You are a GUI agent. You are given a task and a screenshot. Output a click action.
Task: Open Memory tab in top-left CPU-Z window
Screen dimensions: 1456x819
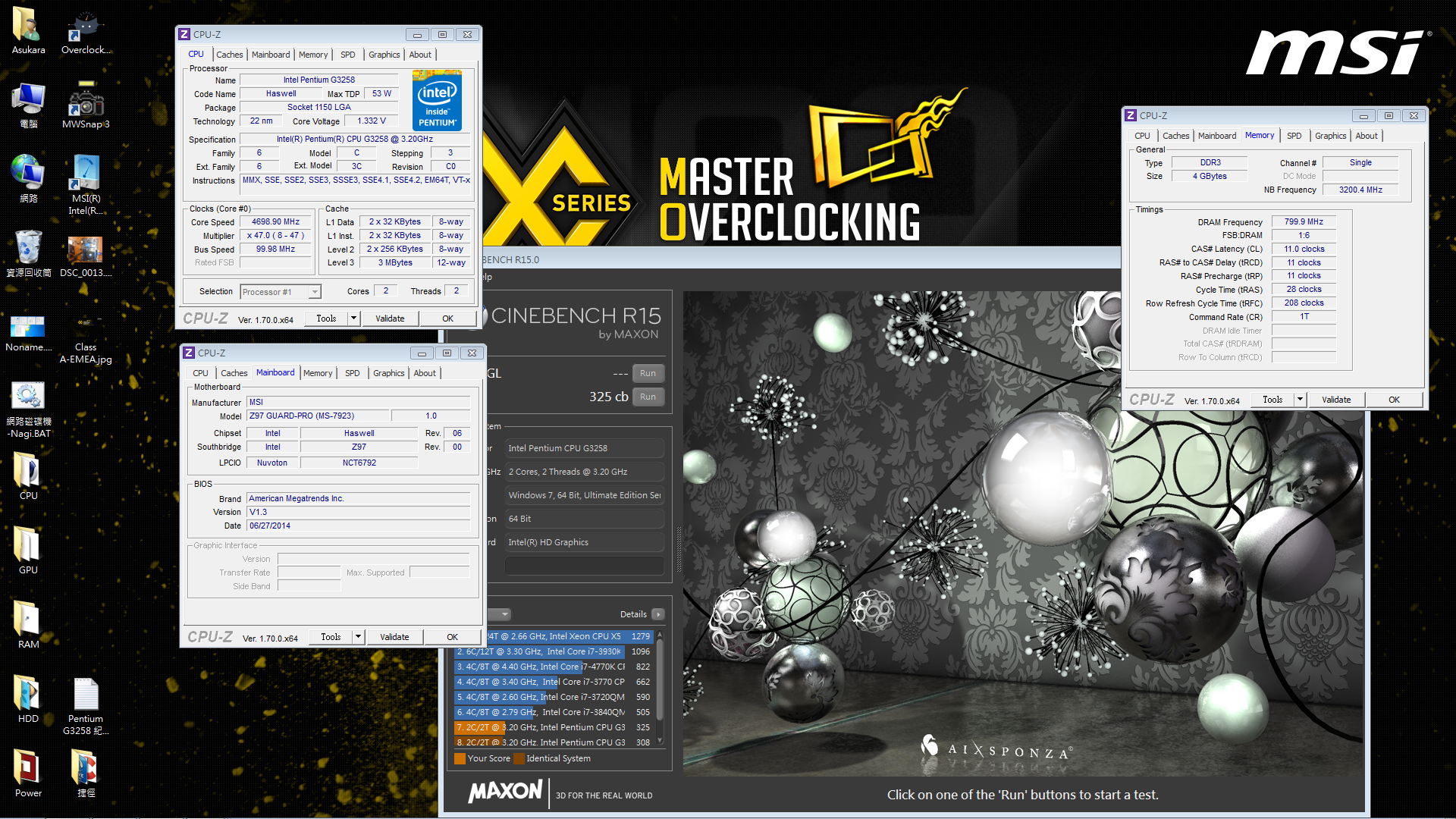coord(313,55)
